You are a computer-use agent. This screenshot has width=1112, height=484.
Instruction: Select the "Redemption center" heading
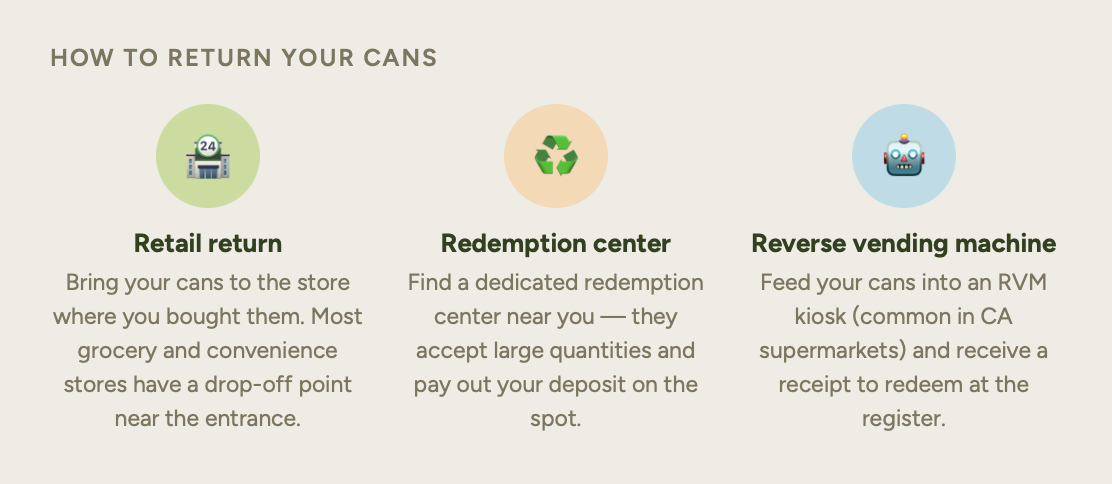[556, 243]
